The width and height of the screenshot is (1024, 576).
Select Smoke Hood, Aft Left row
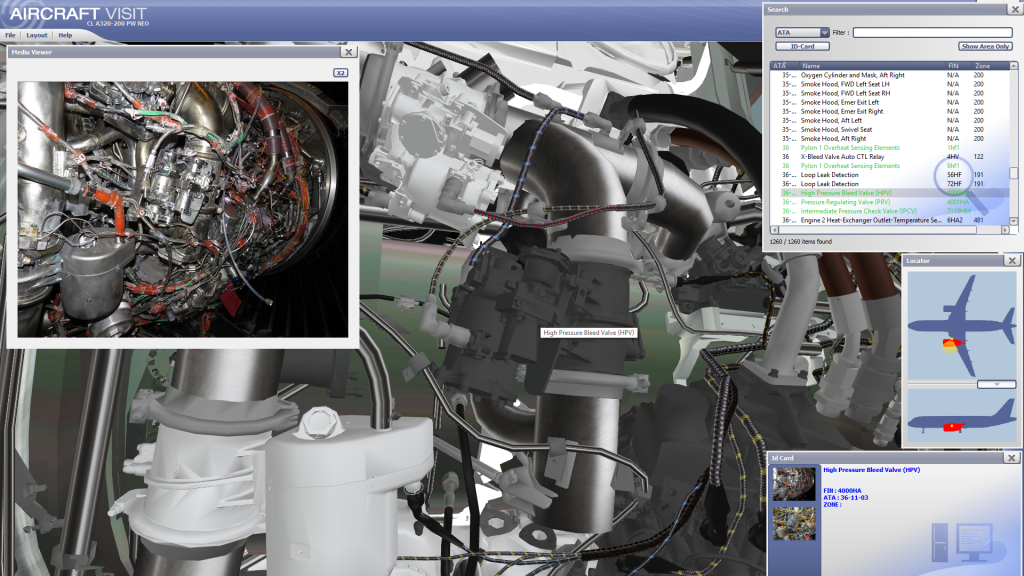889,121
